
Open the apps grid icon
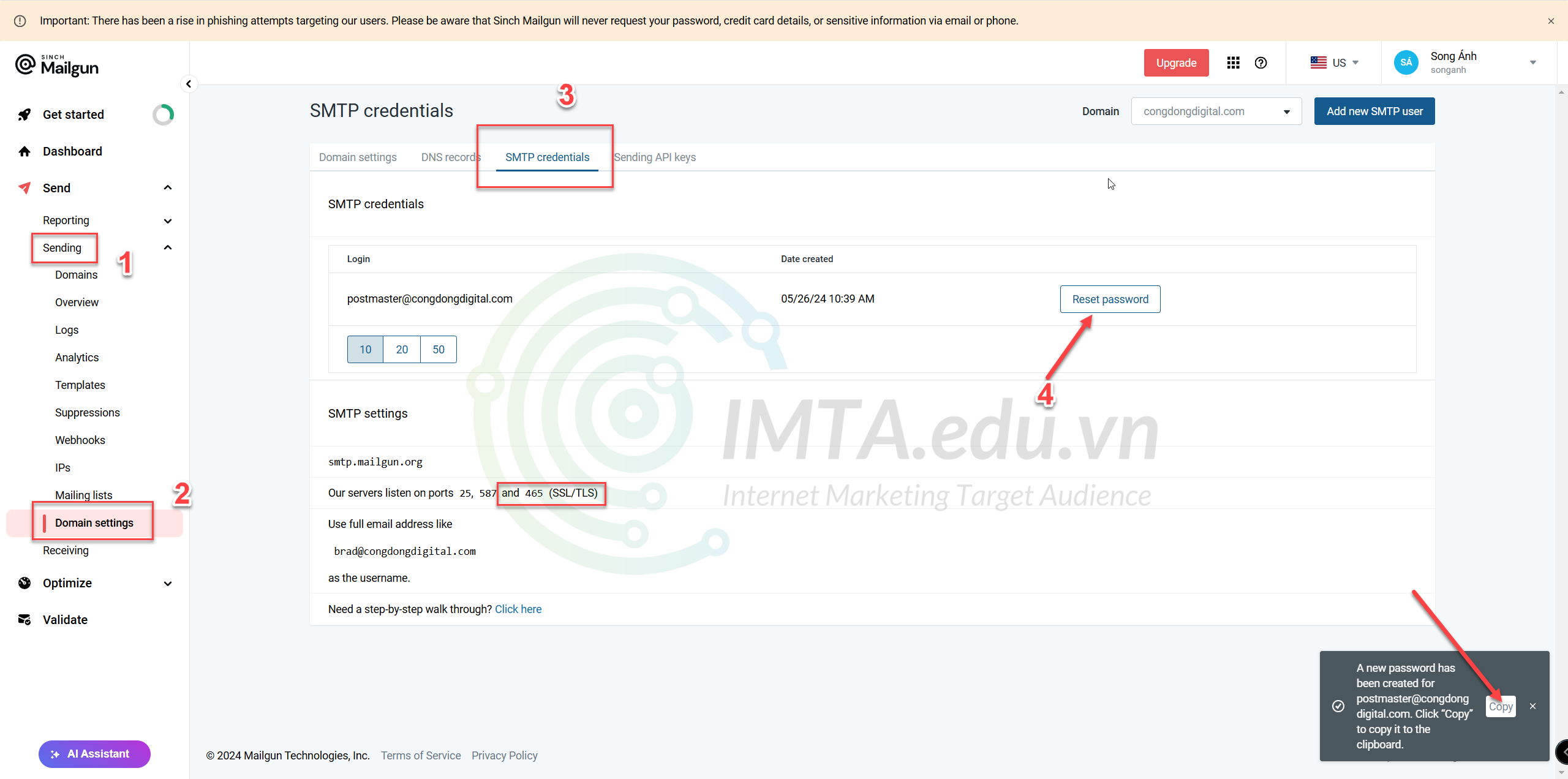(x=1233, y=62)
